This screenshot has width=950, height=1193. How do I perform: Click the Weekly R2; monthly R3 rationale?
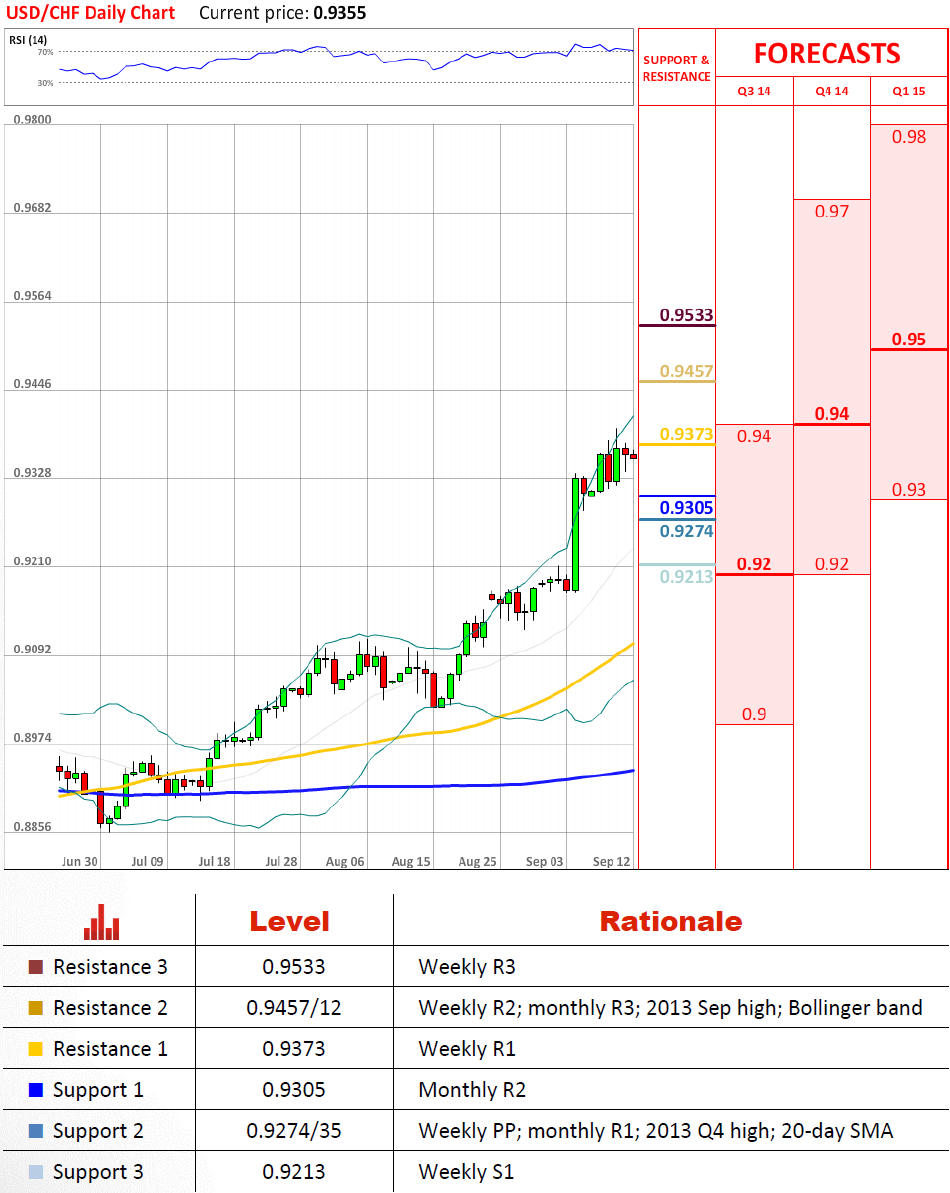click(x=670, y=1008)
